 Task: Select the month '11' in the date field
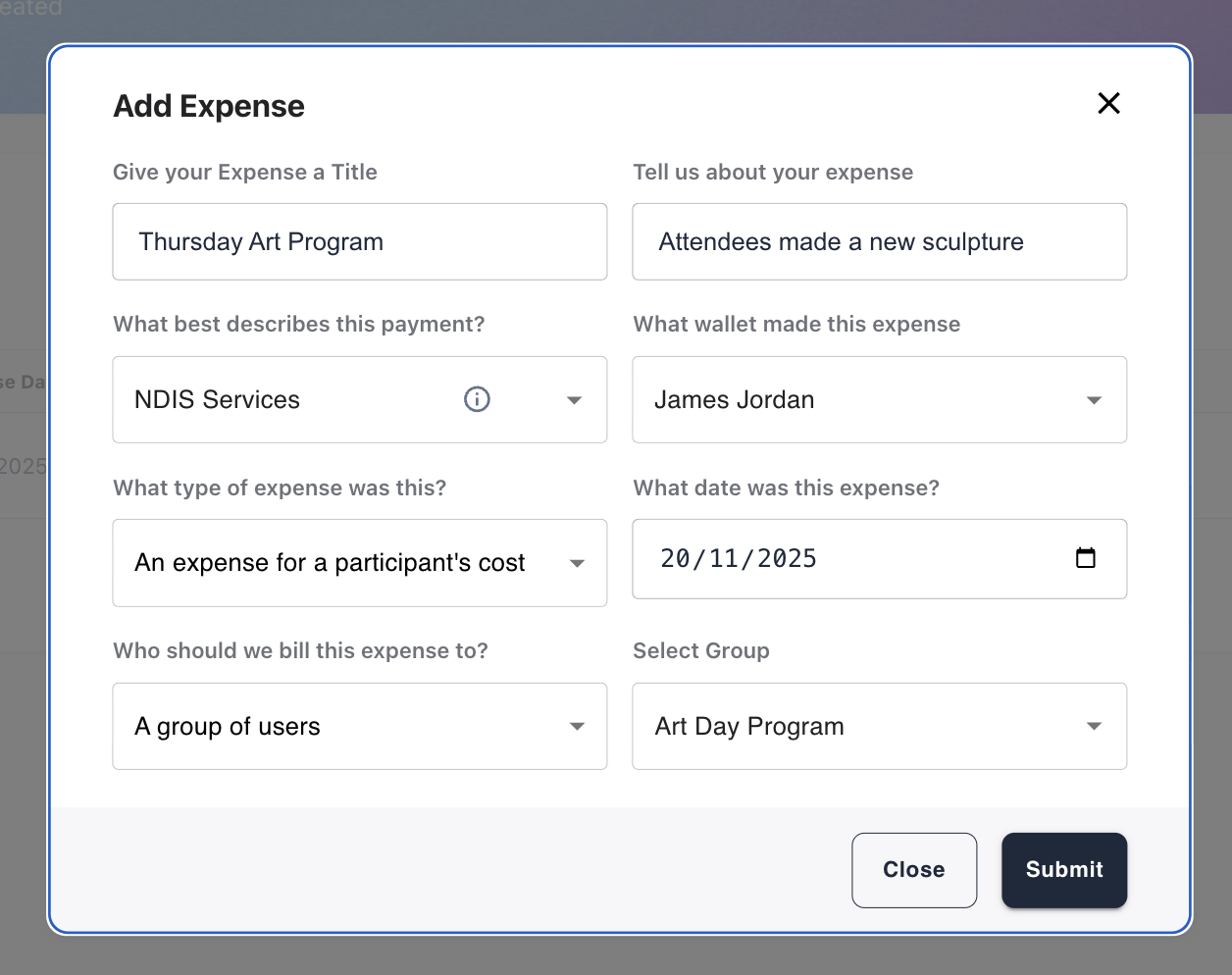coord(723,558)
